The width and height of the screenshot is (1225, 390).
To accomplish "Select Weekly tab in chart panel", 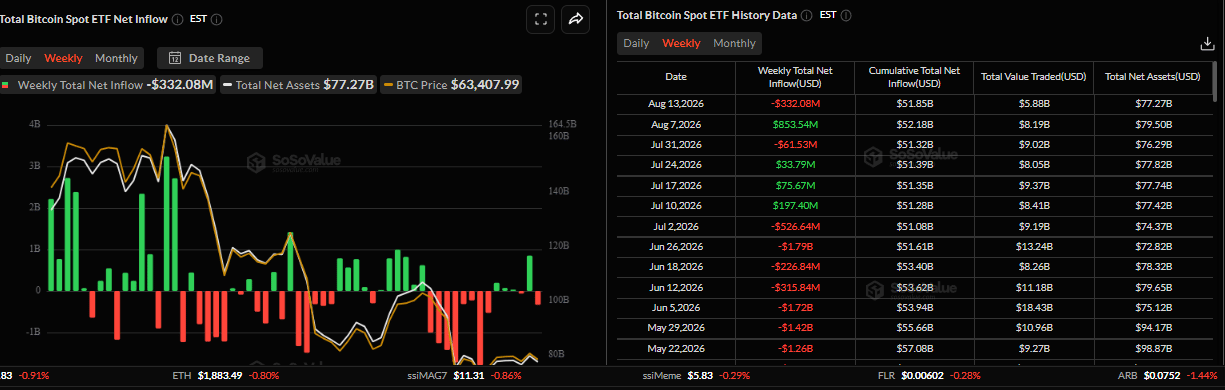I will [x=64, y=58].
